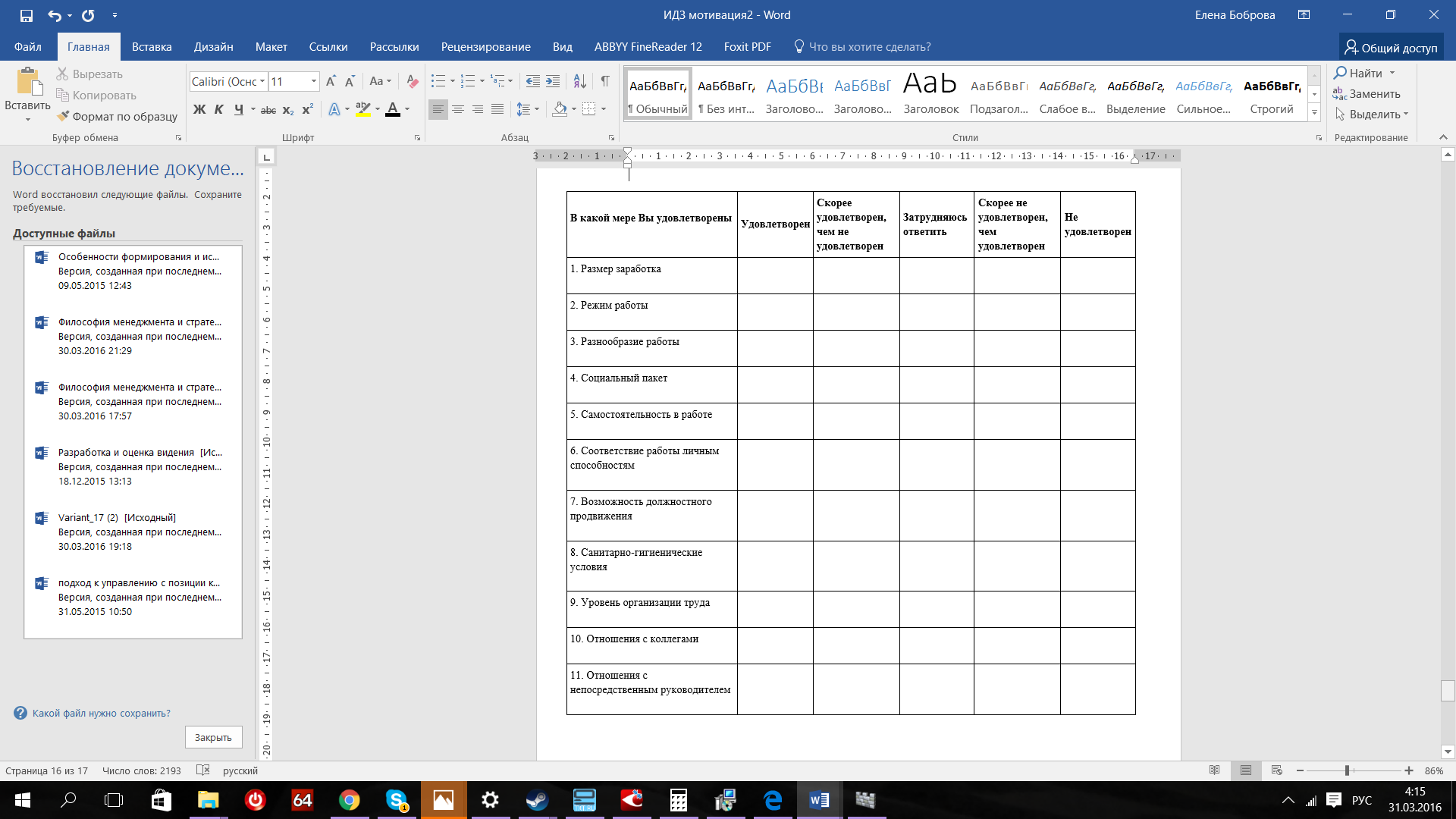Open 'Какой файл нужно сохранить?' help link
The image size is (1456, 819).
coord(101,714)
